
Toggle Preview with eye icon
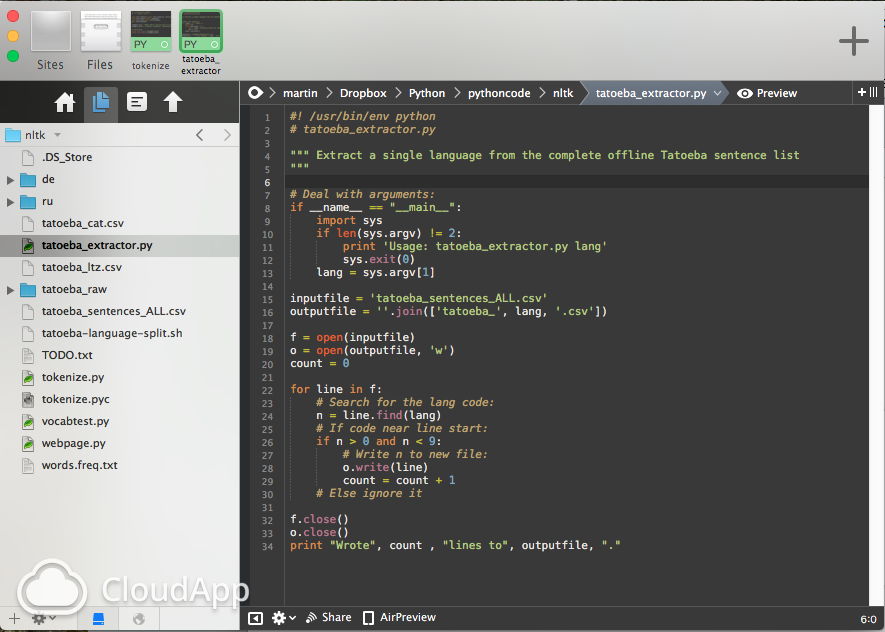pos(767,93)
